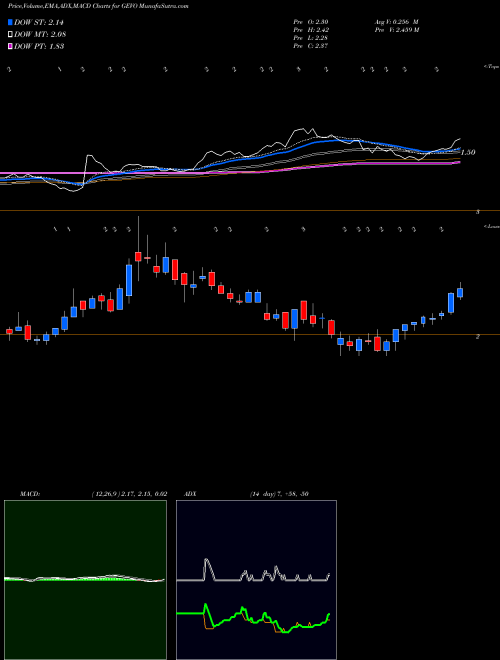Open the dark blue ADX indicator chart panel
This screenshot has width=500, height=660.
[x=256, y=580]
